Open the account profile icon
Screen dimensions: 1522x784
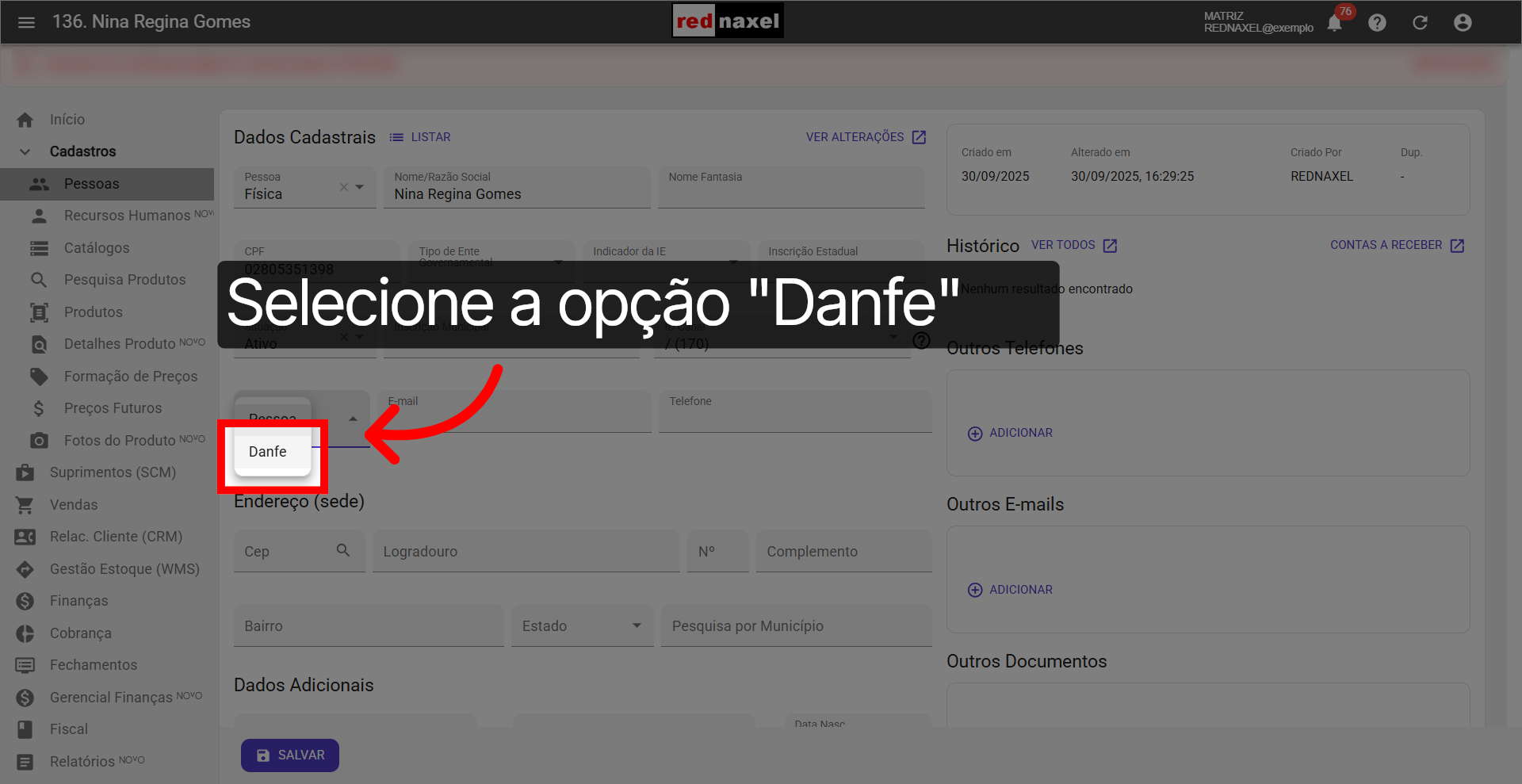tap(1463, 22)
